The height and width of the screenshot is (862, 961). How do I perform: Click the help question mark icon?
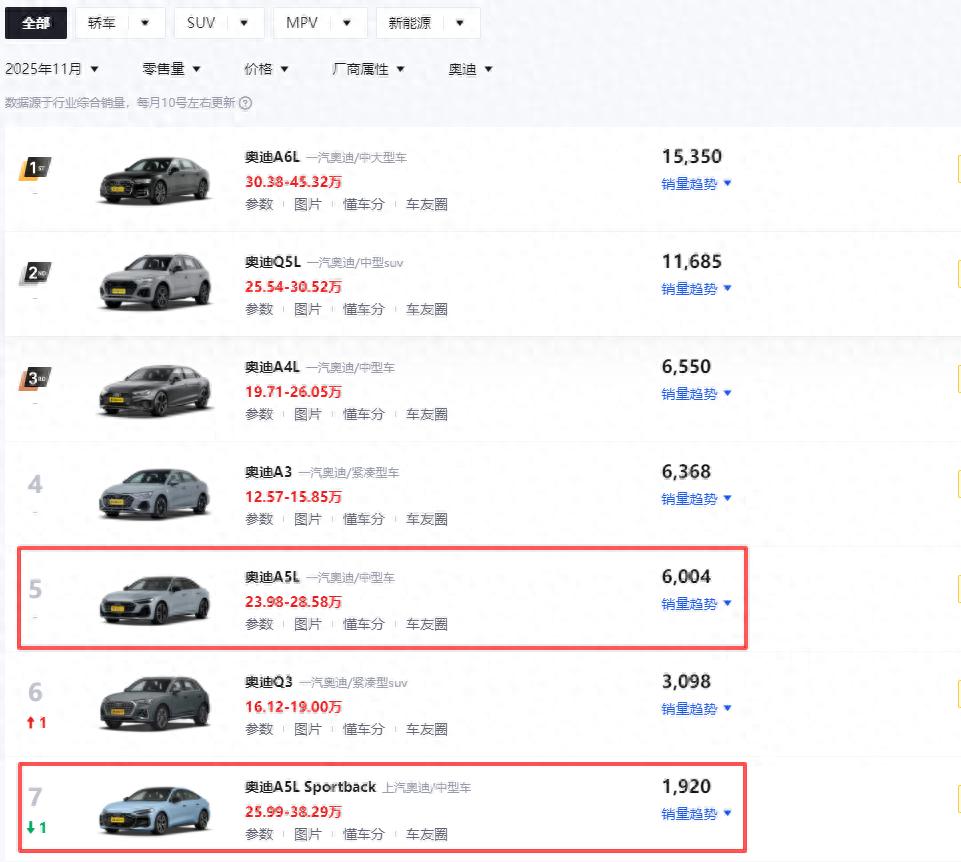[x=245, y=103]
